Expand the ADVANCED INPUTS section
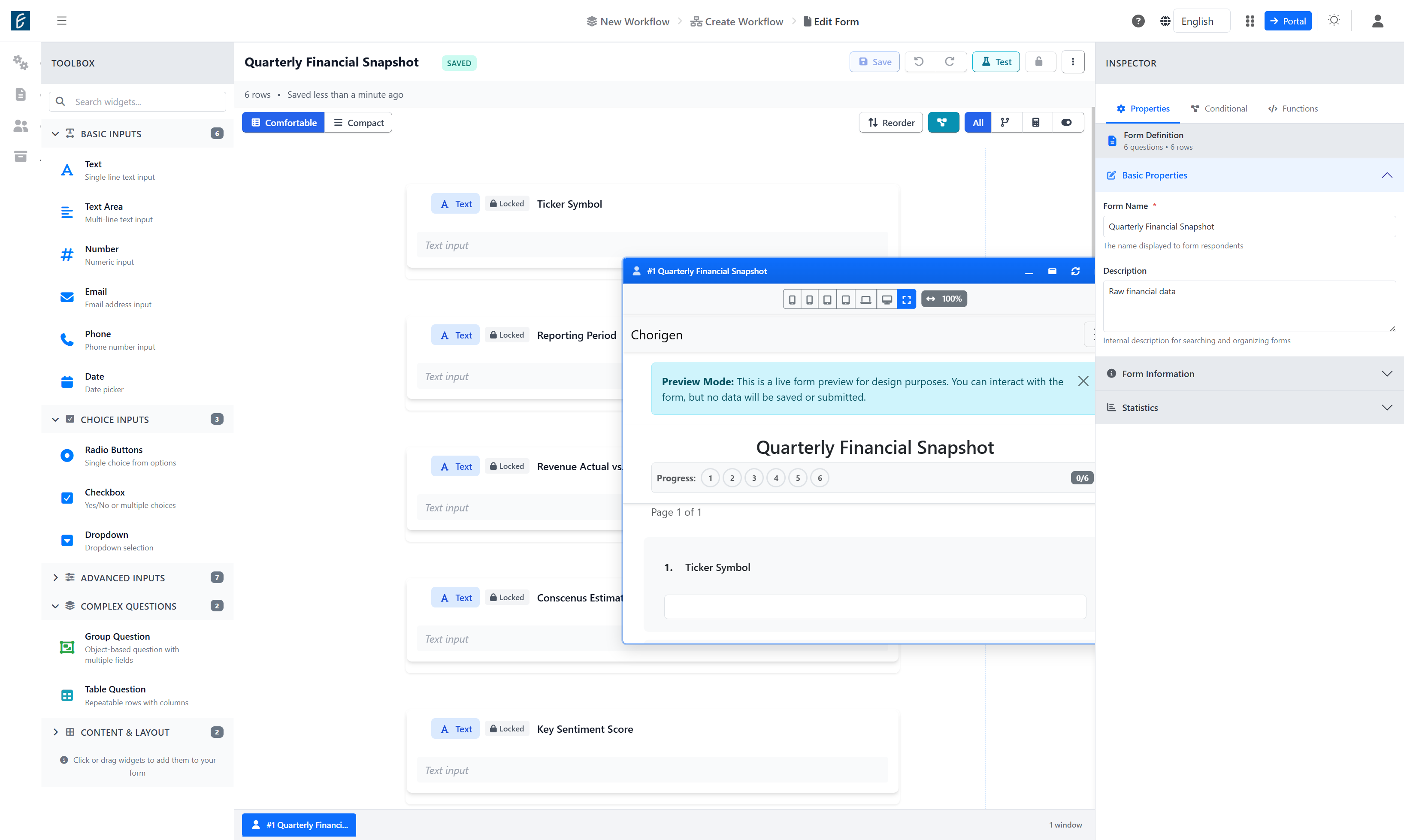This screenshot has width=1404, height=840. pyautogui.click(x=138, y=577)
